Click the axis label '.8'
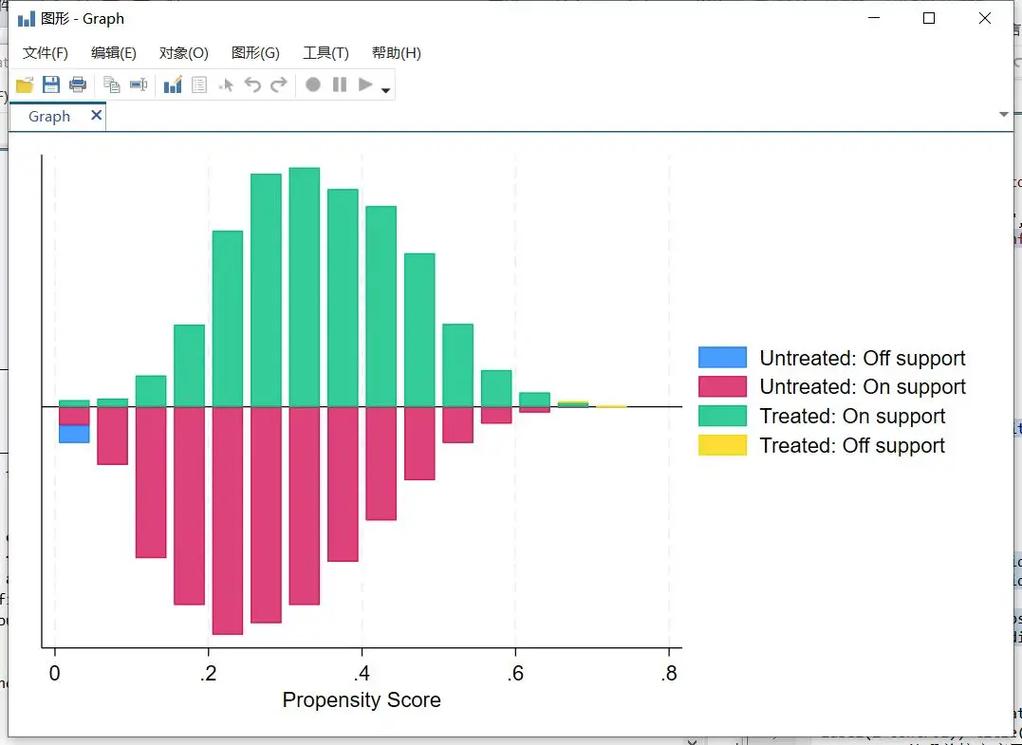This screenshot has width=1022, height=745. pos(669,673)
